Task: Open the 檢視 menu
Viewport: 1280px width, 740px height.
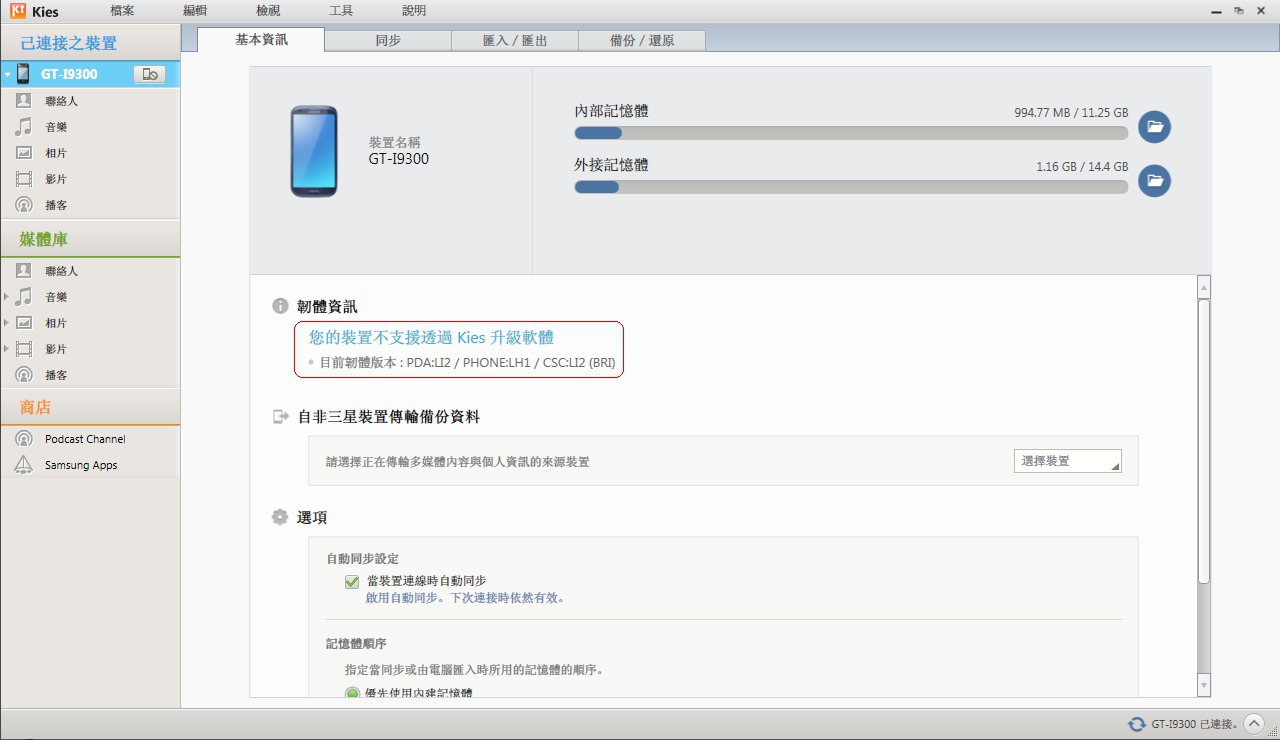Action: [268, 11]
